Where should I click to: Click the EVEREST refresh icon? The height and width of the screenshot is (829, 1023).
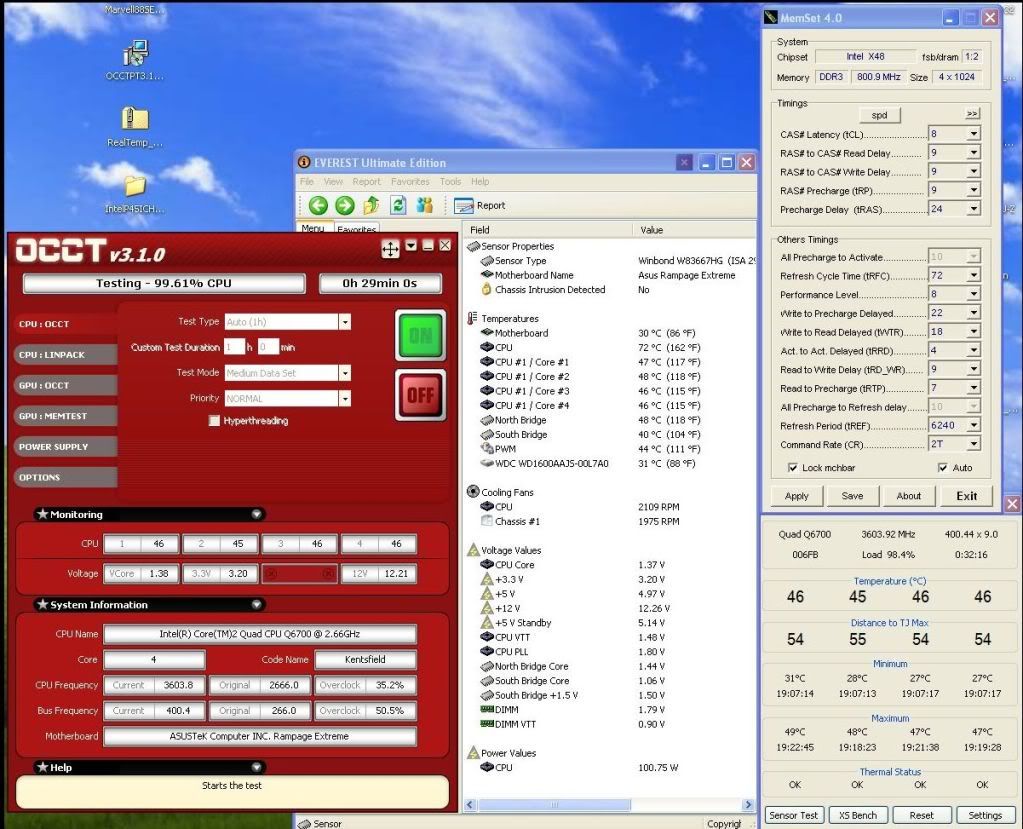(x=398, y=205)
